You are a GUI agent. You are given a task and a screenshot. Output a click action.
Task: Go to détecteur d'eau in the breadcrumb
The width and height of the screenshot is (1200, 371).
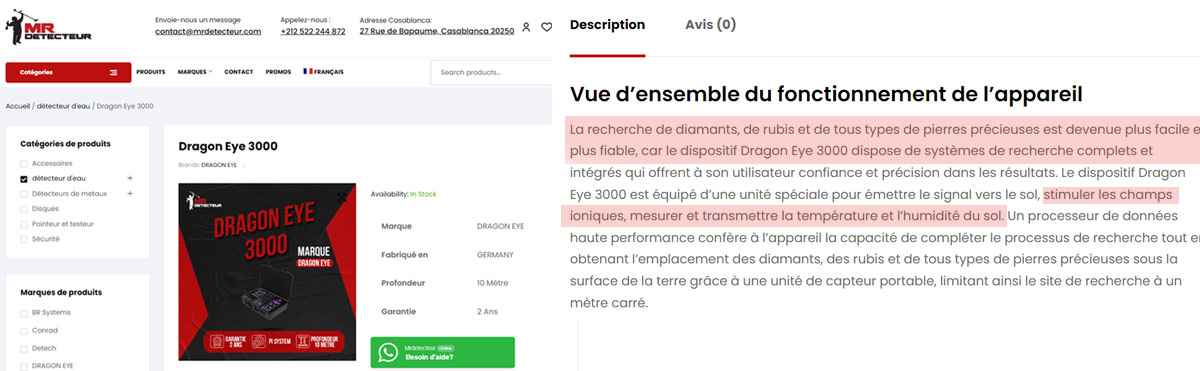tap(63, 106)
